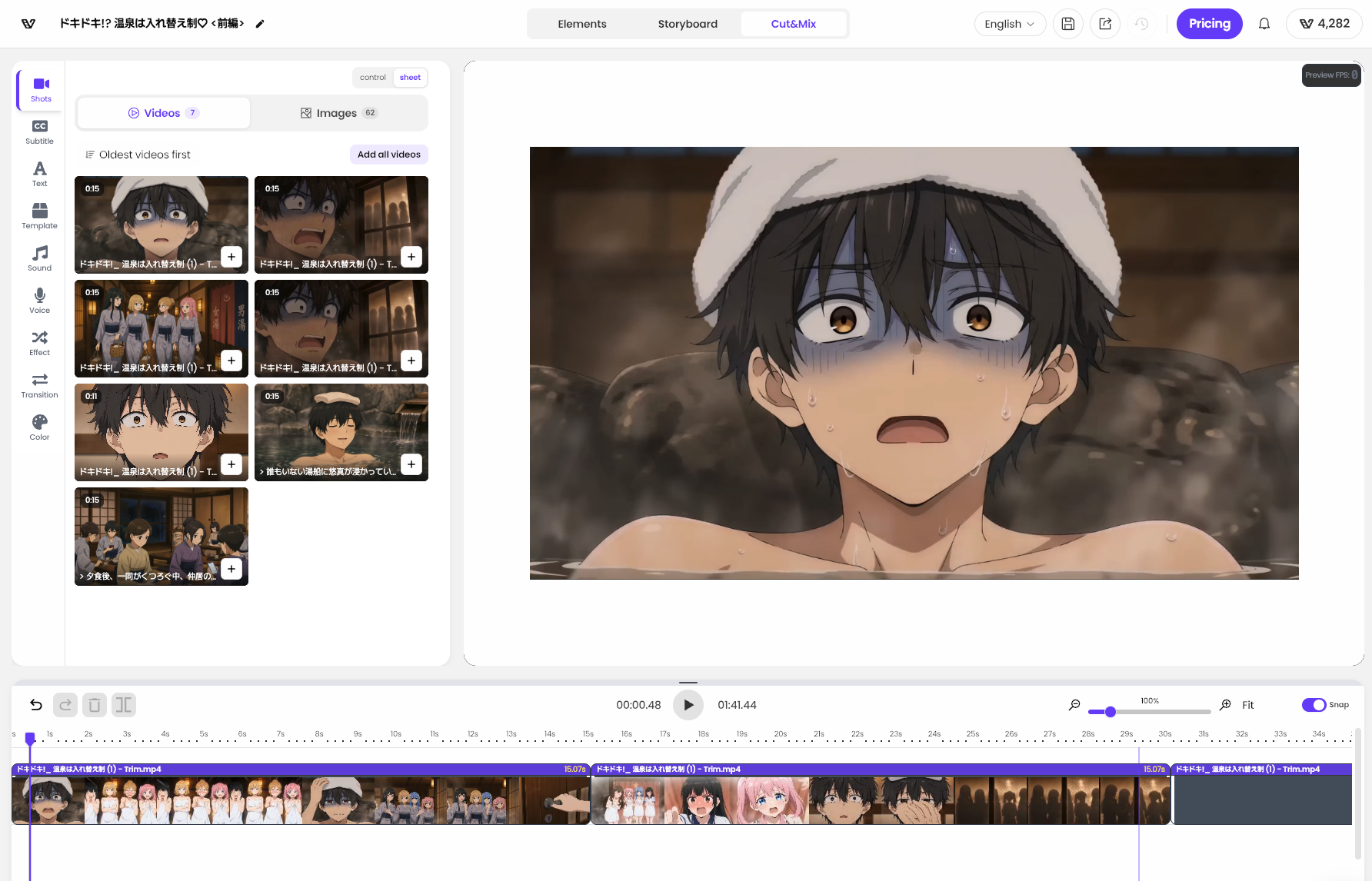Viewport: 1372px width, 881px height.
Task: Show the Videos tab
Action: [164, 113]
